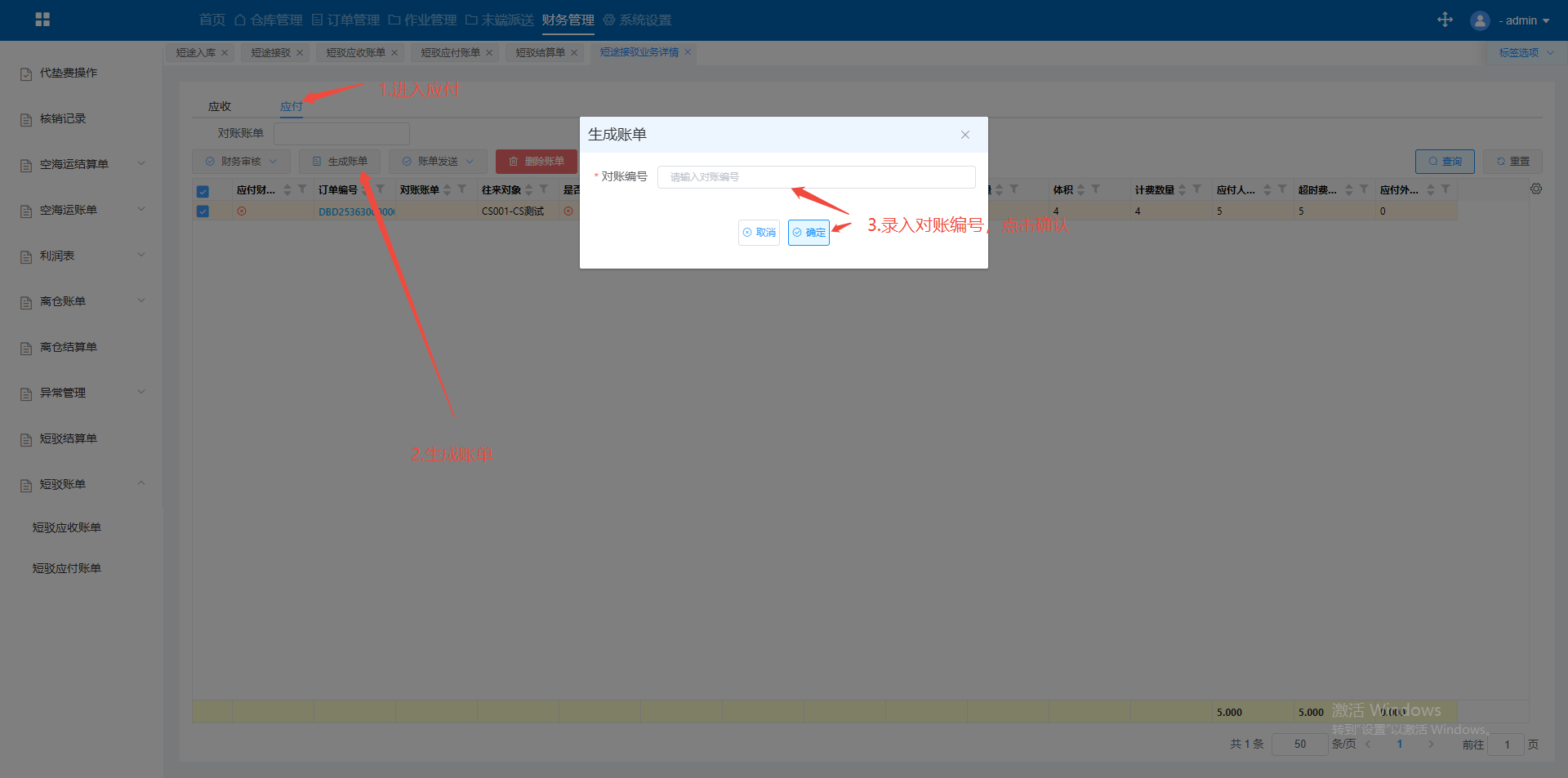
Task: Uncheck the first row checkbox
Action: pos(203,211)
